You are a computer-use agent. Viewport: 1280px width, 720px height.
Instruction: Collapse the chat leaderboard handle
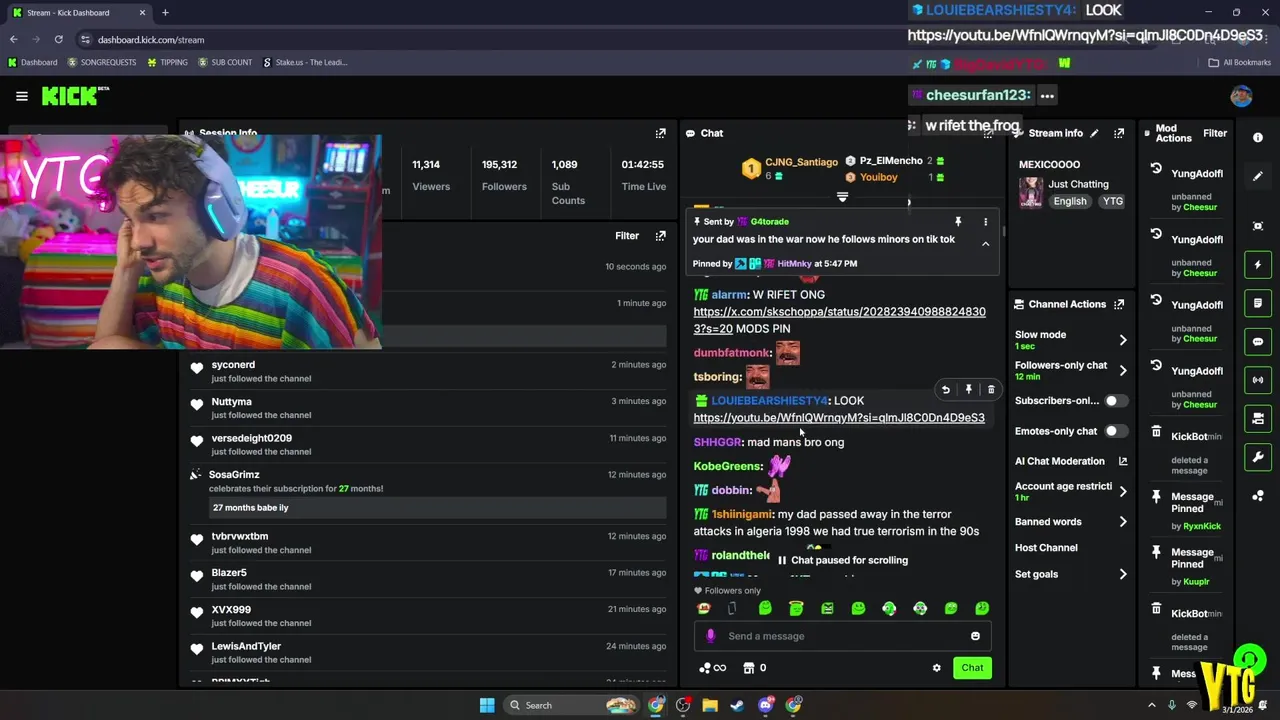[x=842, y=197]
